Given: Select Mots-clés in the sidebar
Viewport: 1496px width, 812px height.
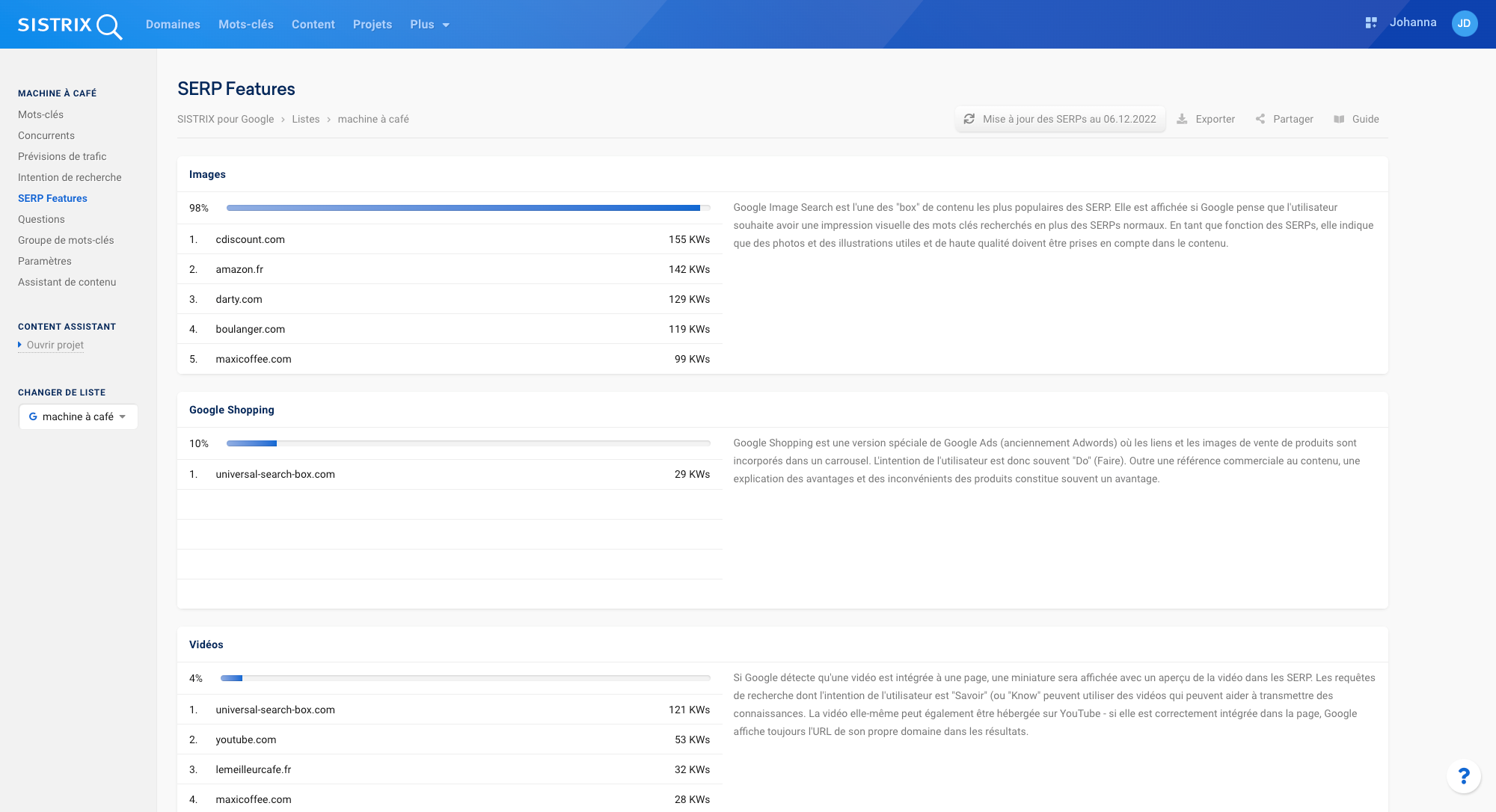Looking at the screenshot, I should pyautogui.click(x=40, y=114).
